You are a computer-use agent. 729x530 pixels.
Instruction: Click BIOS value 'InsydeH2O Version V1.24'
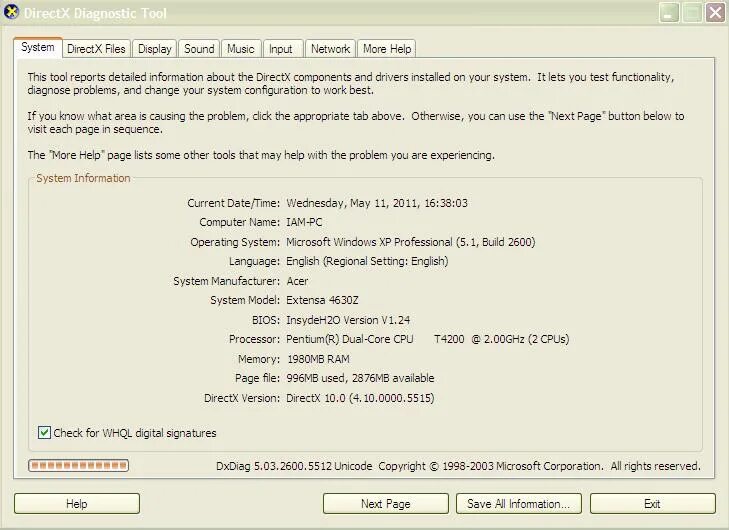pyautogui.click(x=348, y=320)
